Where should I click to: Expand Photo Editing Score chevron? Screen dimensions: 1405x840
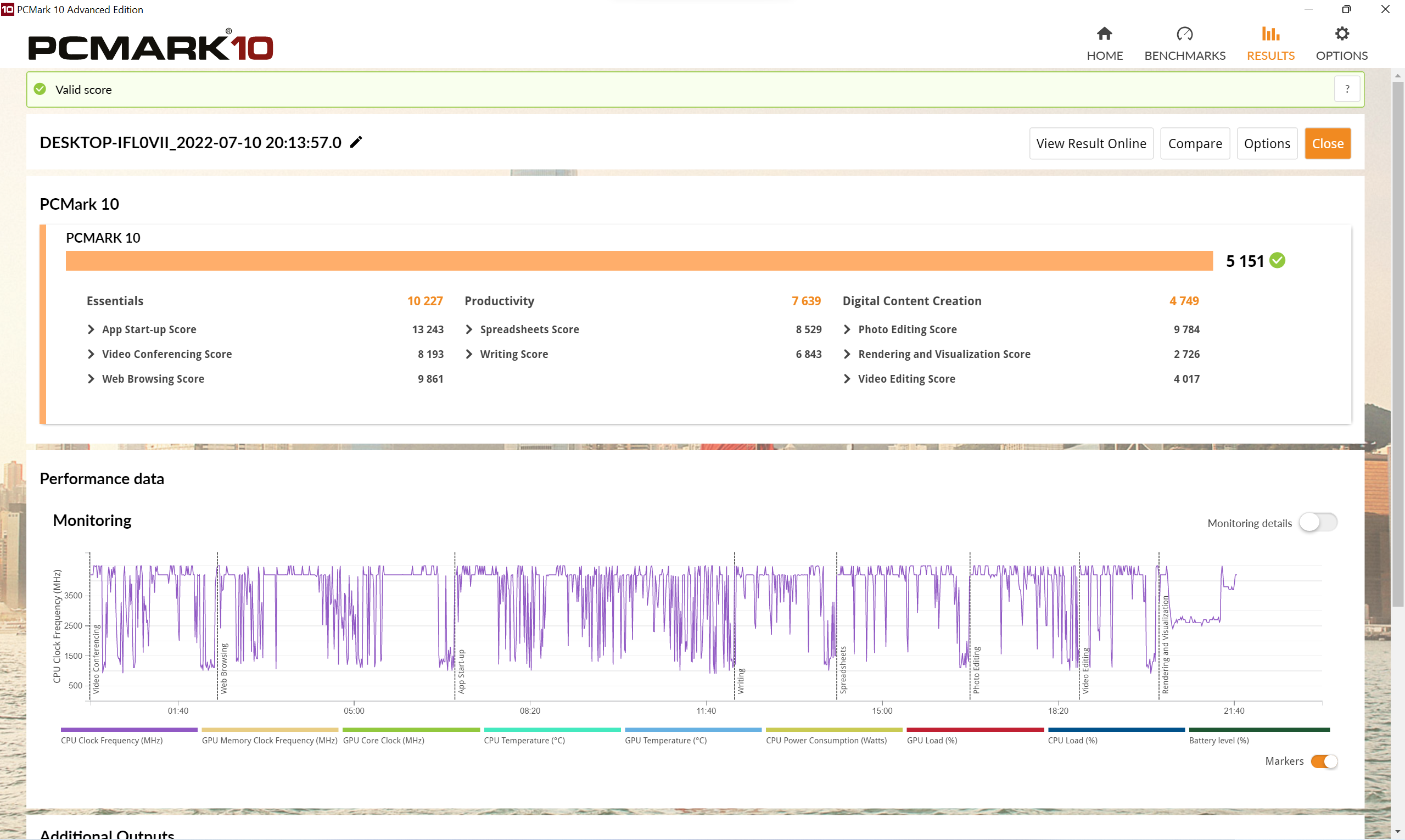(x=847, y=329)
